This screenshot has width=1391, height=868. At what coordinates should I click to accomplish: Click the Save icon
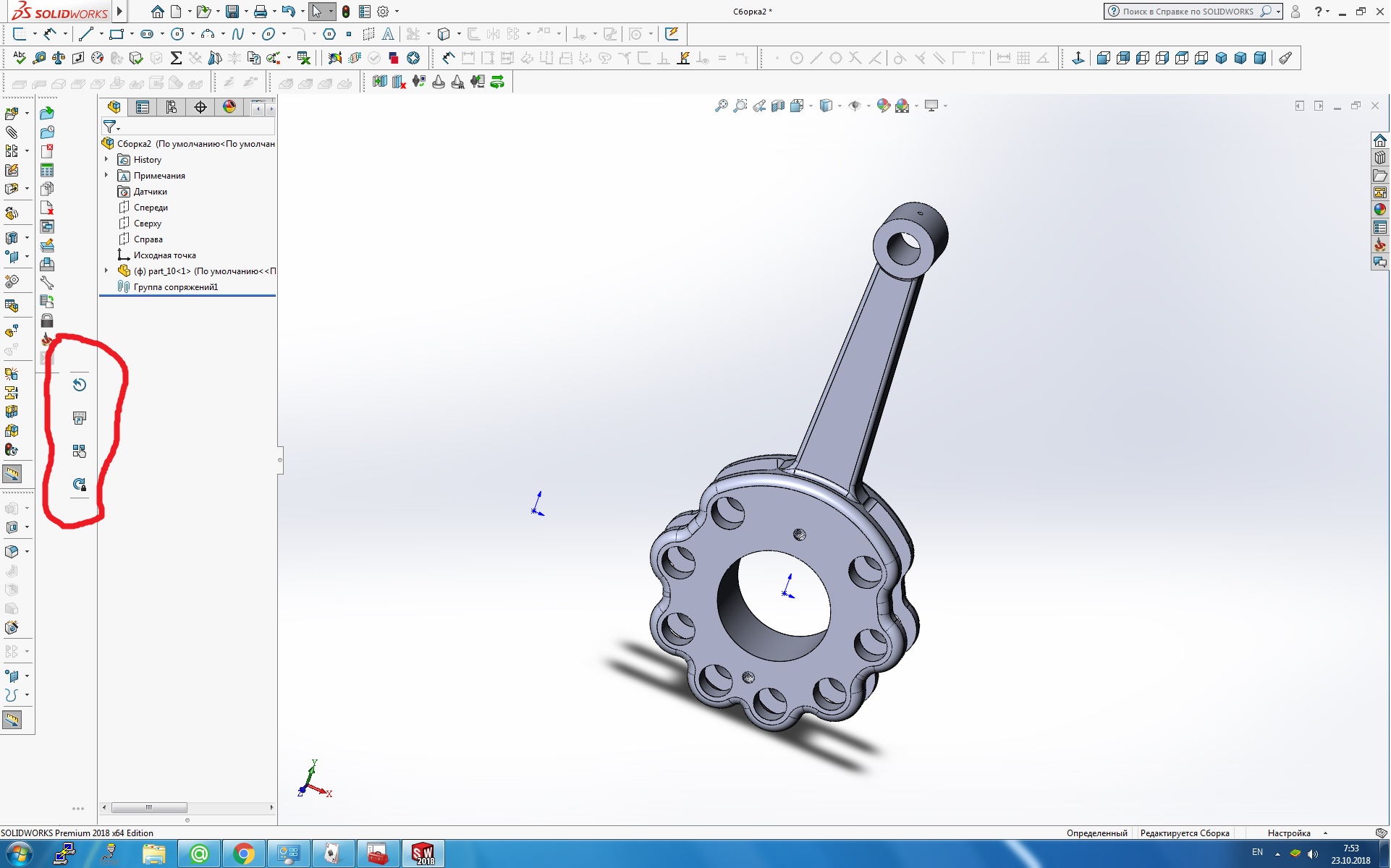click(232, 12)
